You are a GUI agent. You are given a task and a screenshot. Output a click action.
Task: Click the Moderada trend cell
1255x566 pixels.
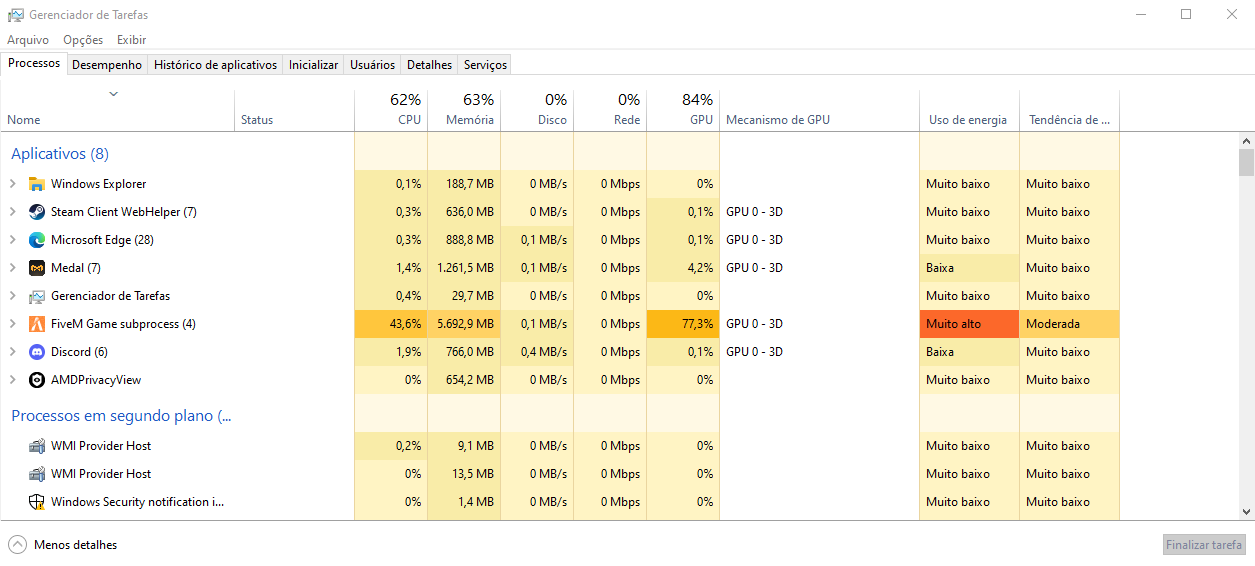pyautogui.click(x=1069, y=324)
